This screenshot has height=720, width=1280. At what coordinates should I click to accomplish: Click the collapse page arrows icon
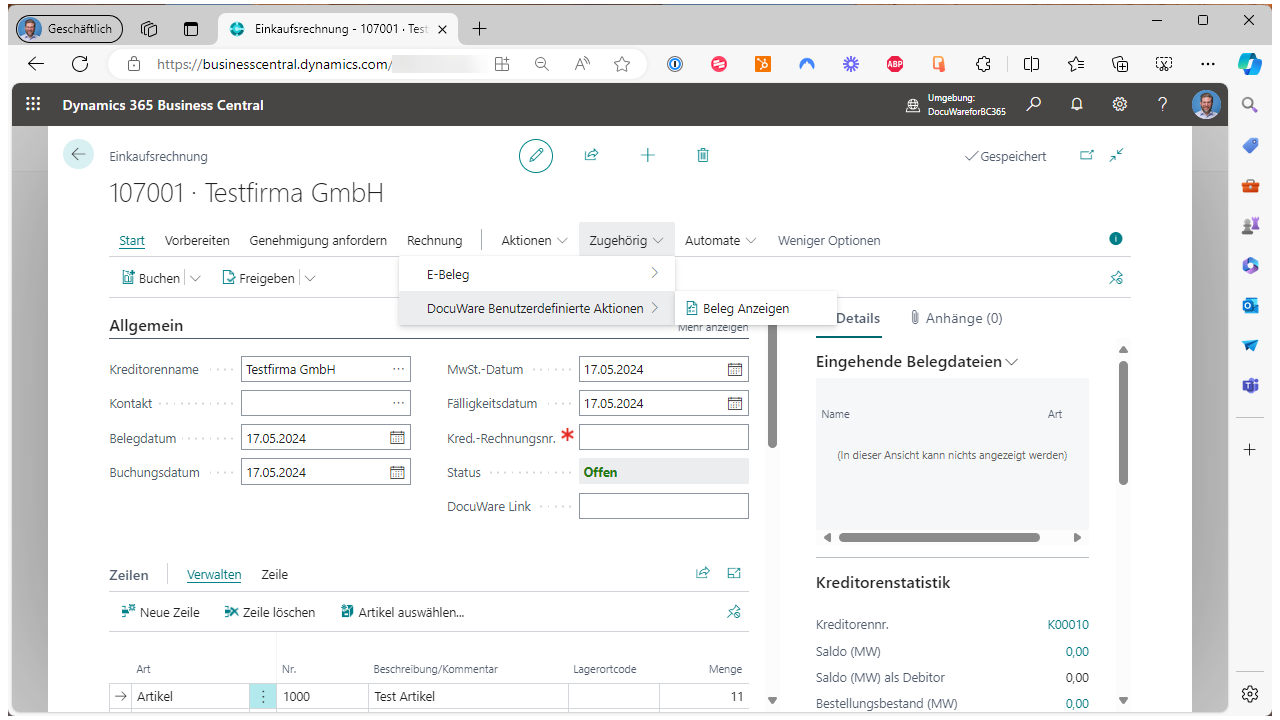(x=1117, y=155)
